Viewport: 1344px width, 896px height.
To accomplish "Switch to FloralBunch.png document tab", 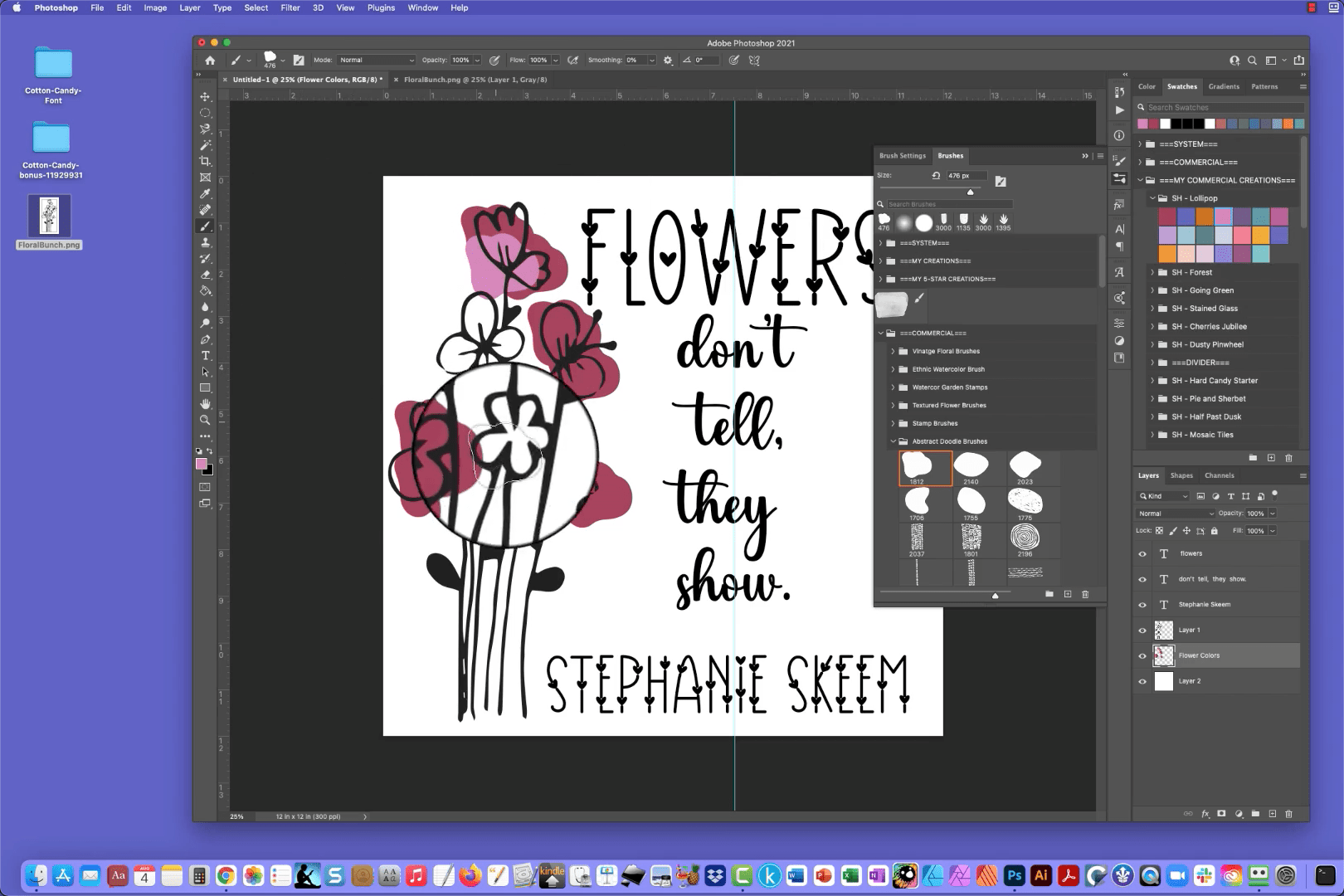I will (475, 80).
